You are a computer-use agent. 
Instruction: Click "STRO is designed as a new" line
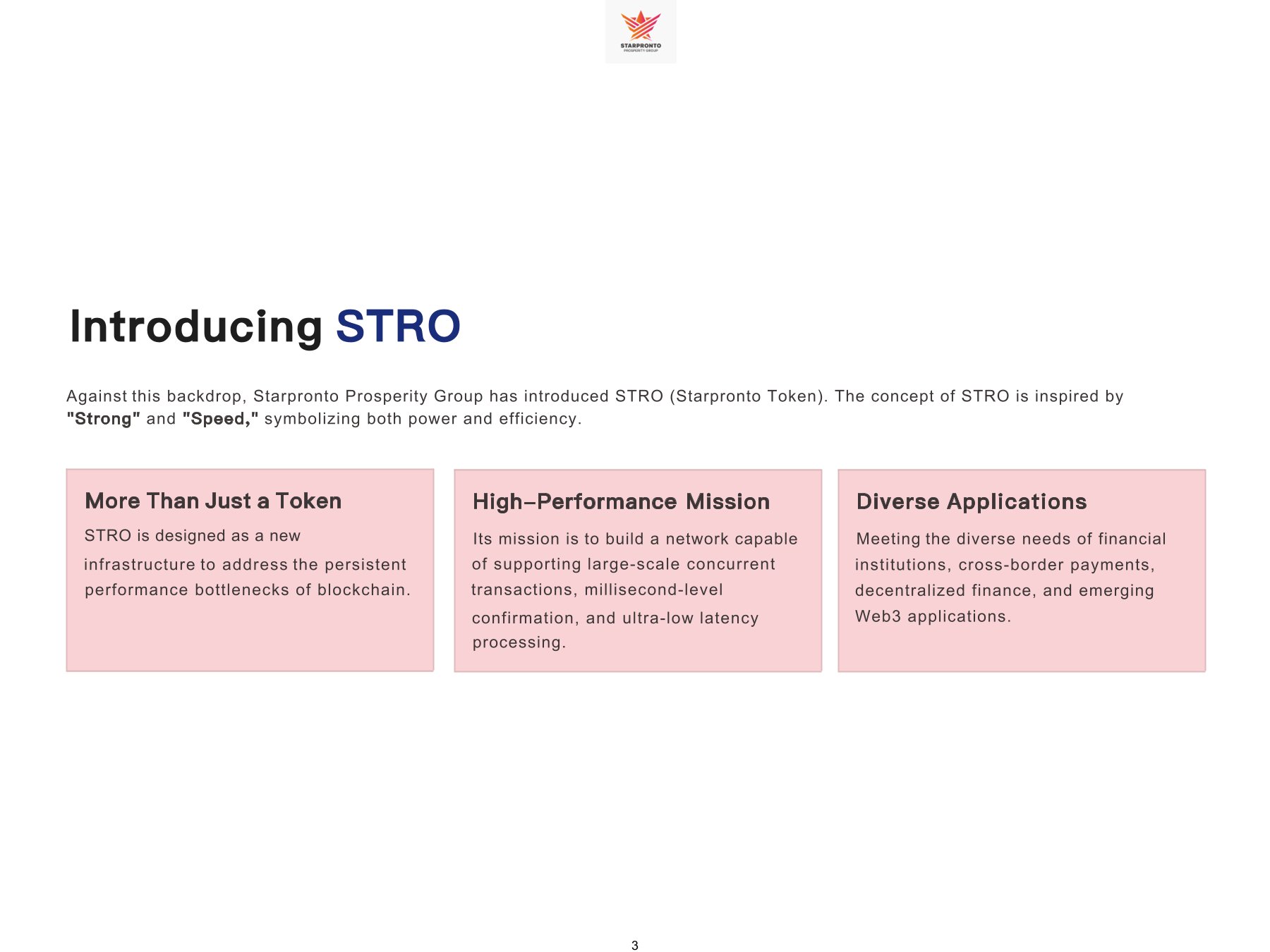193,536
